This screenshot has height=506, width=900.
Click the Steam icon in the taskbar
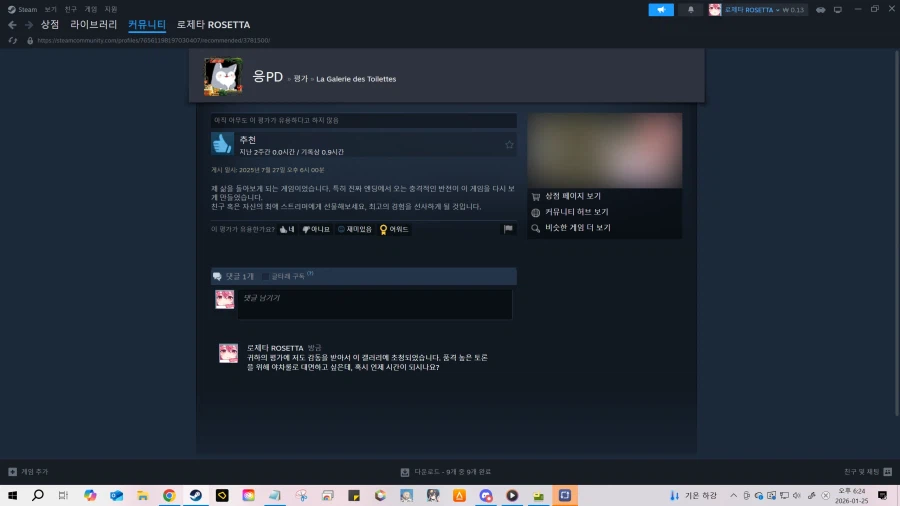pos(196,495)
